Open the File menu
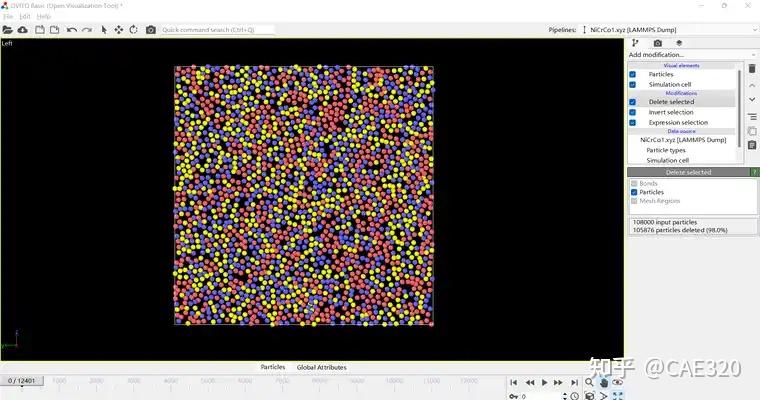The width and height of the screenshot is (760, 400). (x=8, y=16)
